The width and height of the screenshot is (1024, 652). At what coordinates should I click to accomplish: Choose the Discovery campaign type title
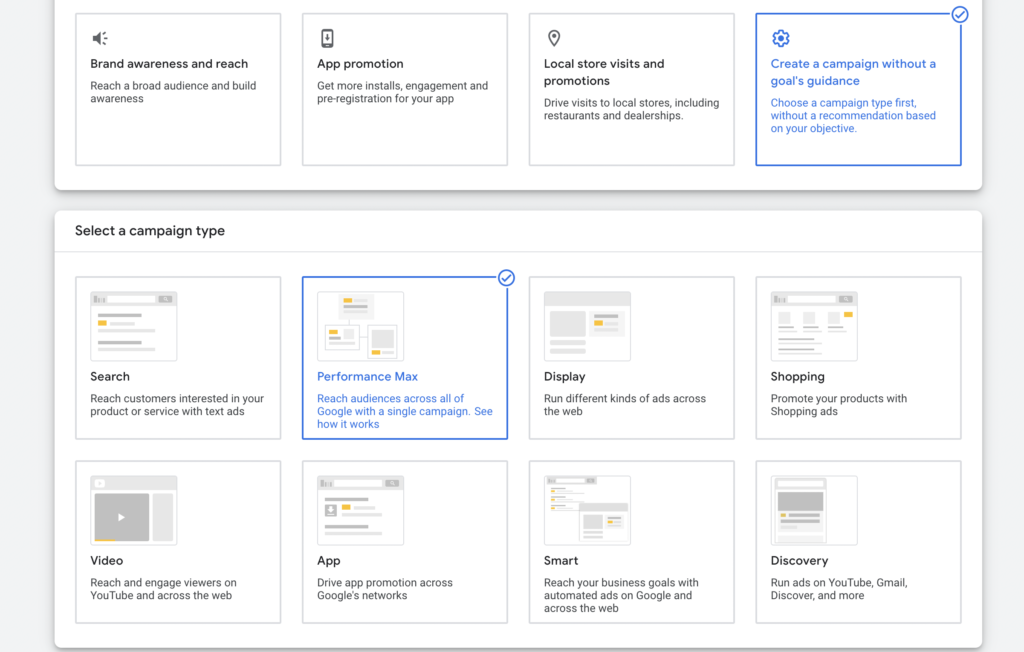[x=799, y=561]
